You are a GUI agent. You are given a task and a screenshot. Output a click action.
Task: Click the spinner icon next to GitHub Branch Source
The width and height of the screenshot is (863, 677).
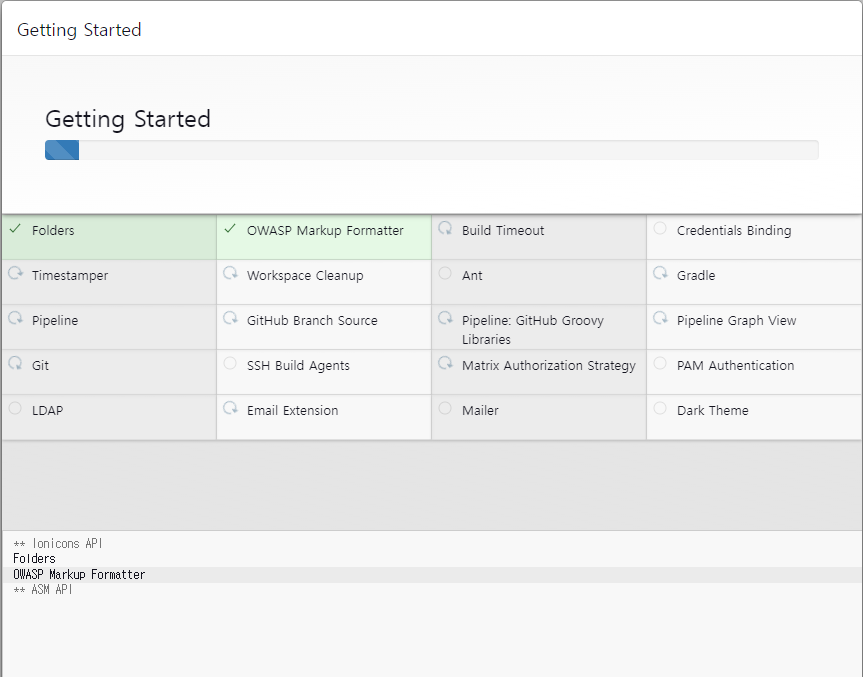(x=230, y=318)
